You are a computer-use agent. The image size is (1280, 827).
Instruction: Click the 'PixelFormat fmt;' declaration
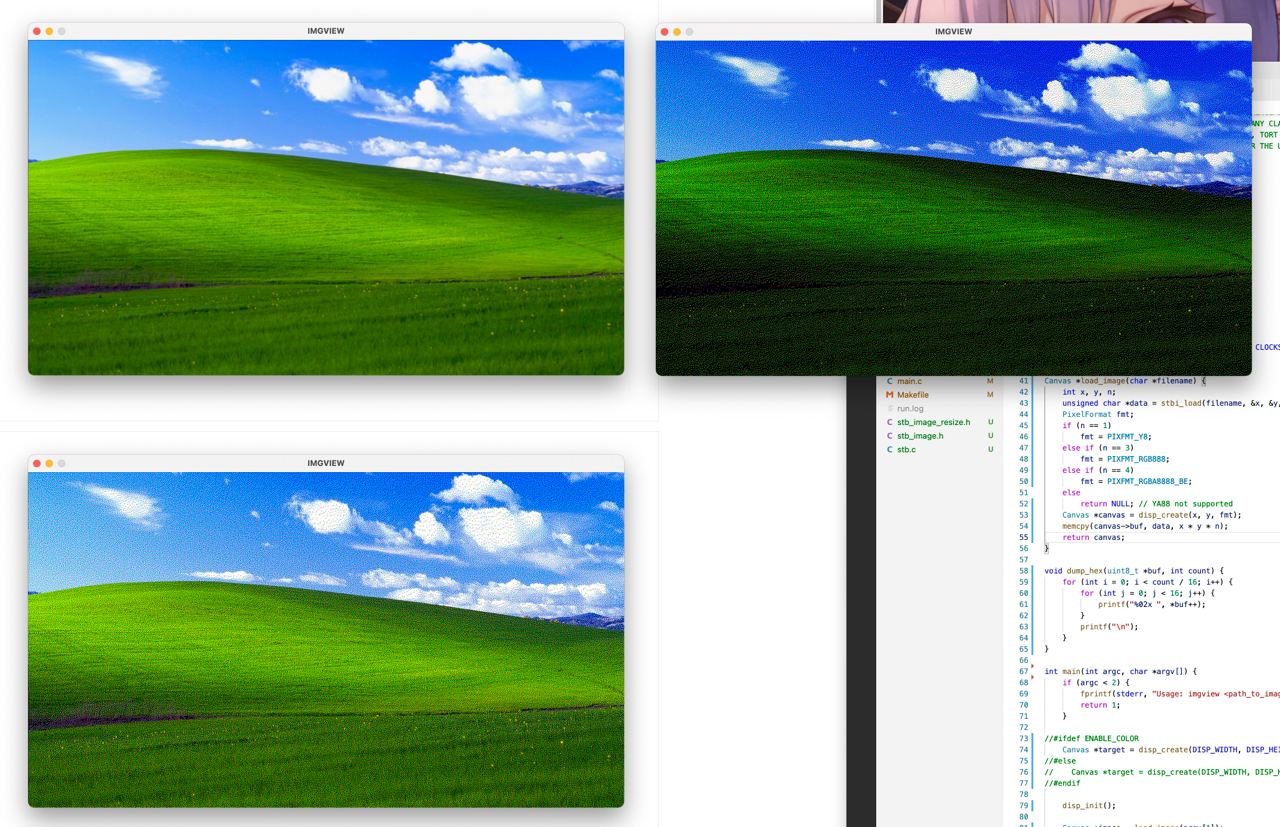point(1098,414)
